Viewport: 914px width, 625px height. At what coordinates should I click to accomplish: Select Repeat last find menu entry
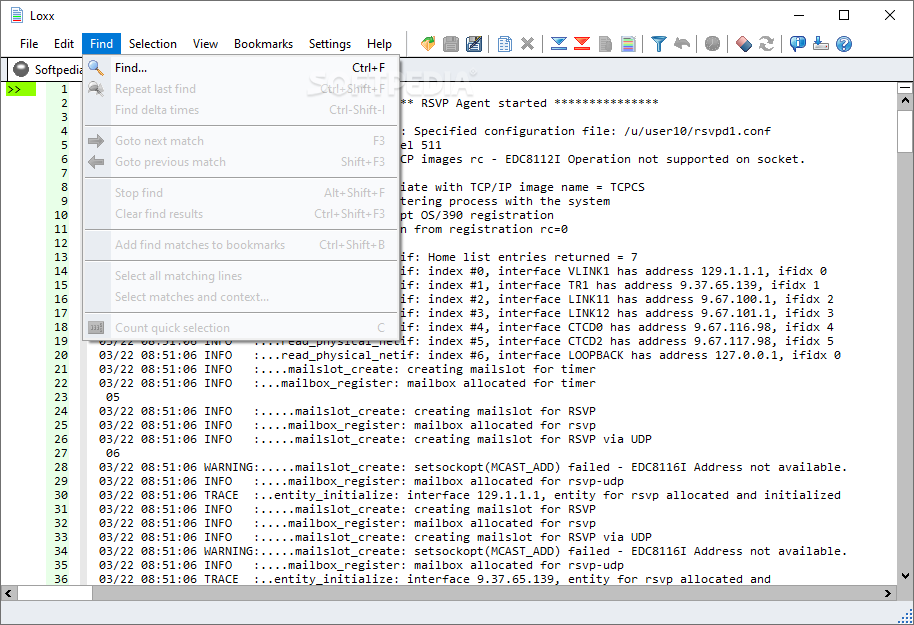(241, 89)
